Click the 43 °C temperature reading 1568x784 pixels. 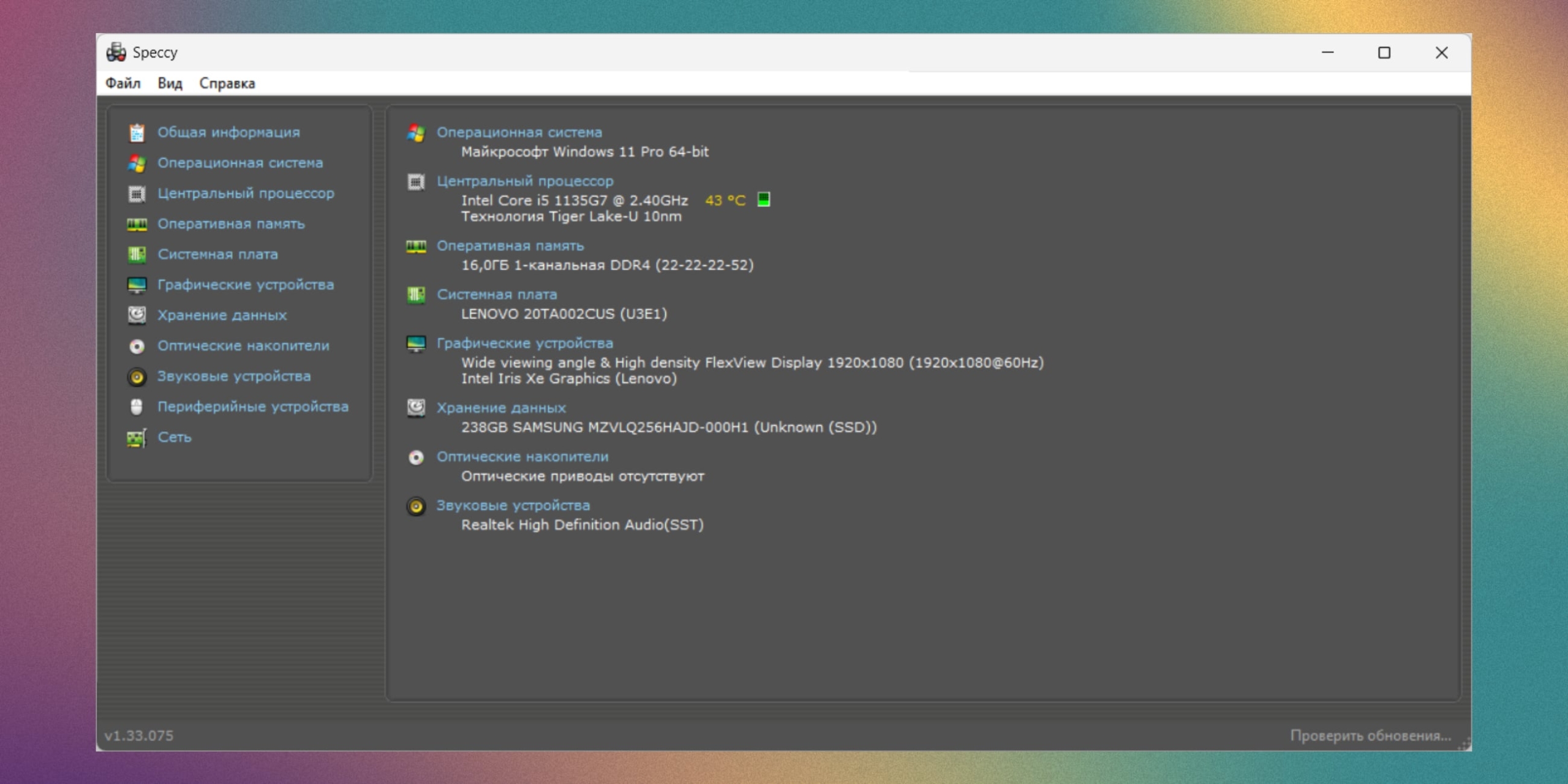point(725,200)
